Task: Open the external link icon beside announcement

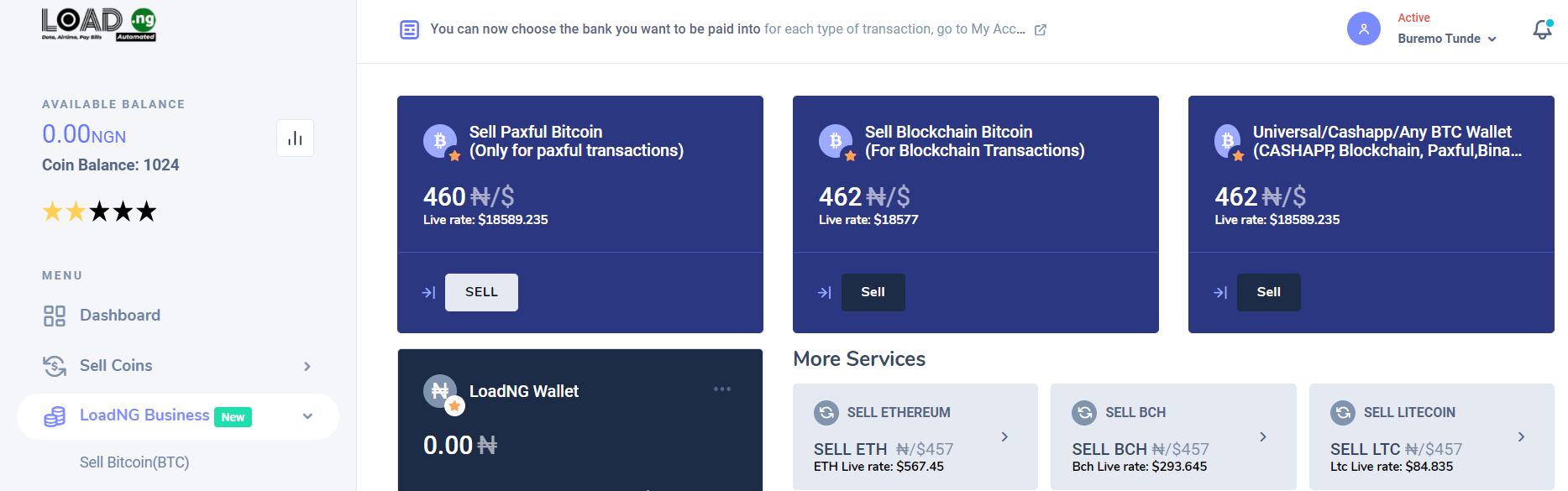Action: click(1040, 29)
